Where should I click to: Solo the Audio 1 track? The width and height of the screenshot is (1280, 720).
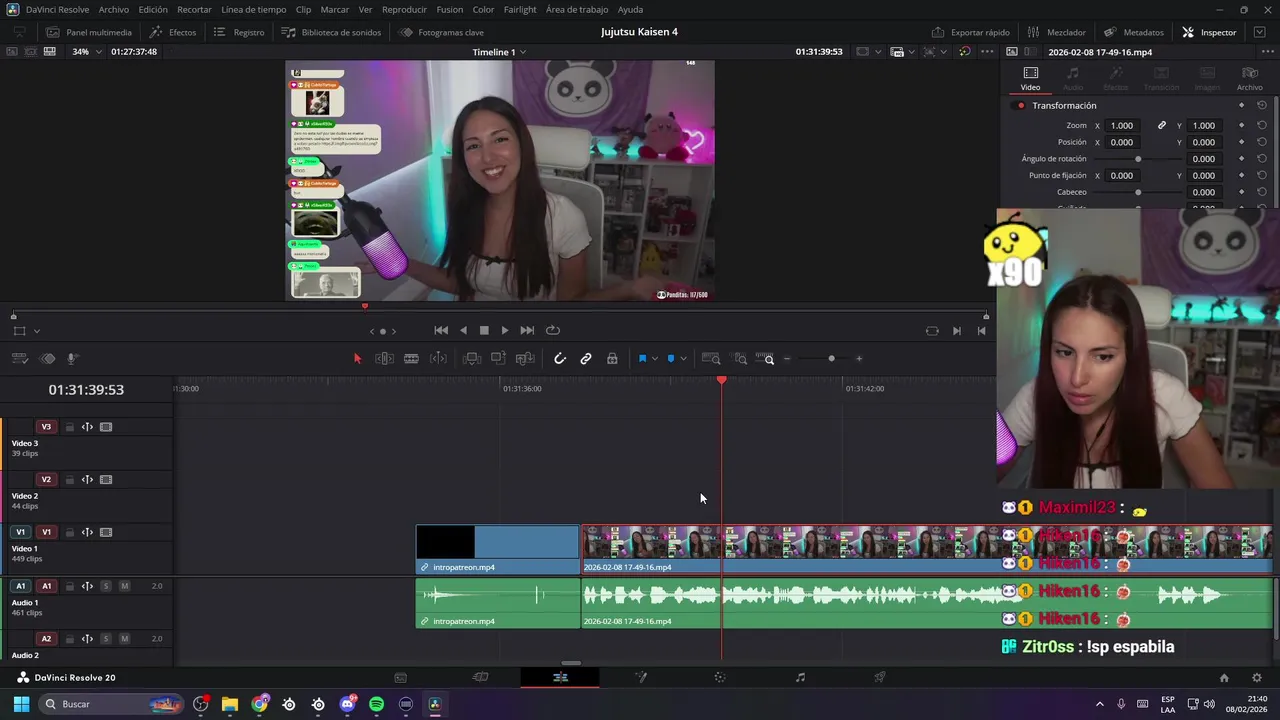click(x=106, y=586)
